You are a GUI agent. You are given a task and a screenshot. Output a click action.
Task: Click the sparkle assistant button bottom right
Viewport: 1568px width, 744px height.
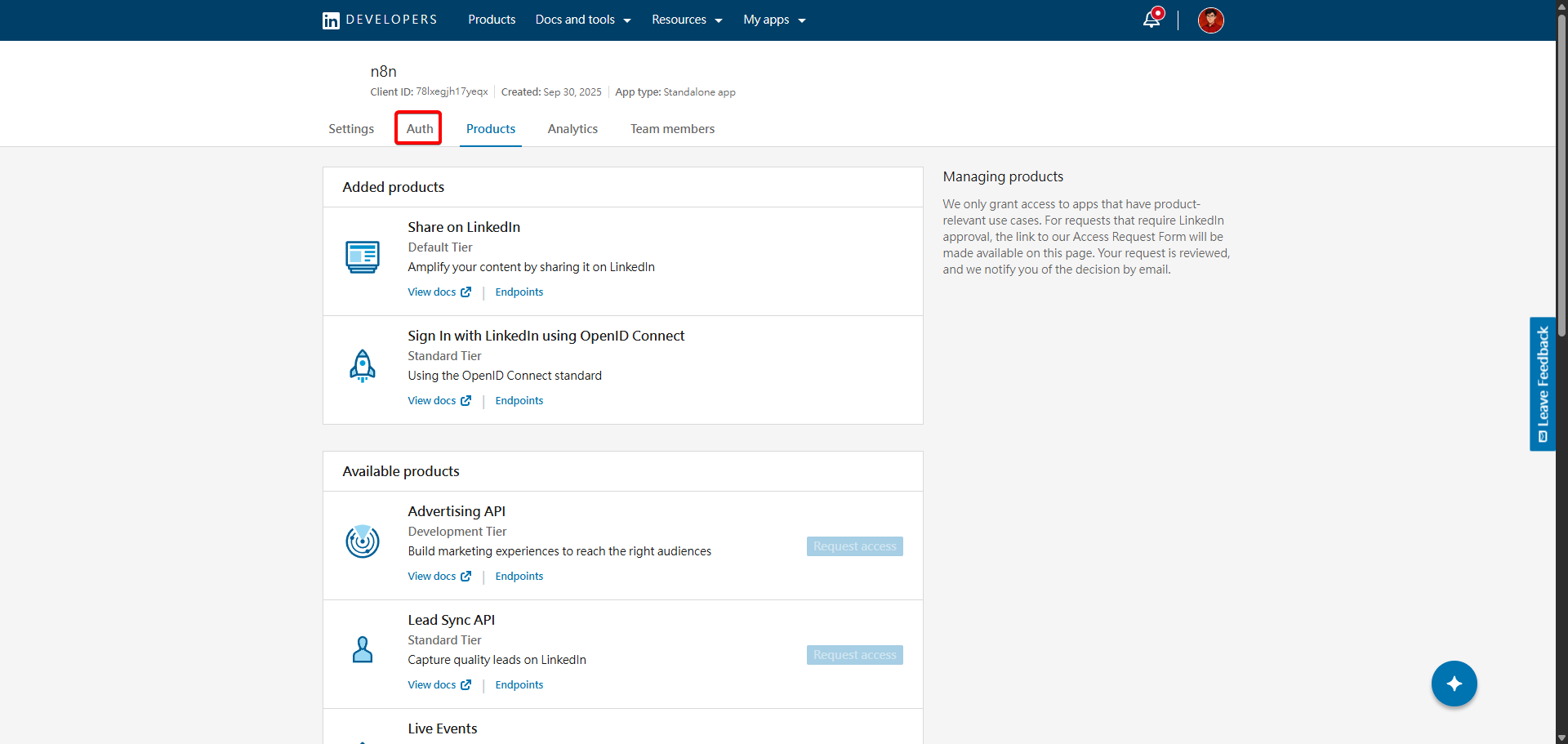[x=1454, y=684]
